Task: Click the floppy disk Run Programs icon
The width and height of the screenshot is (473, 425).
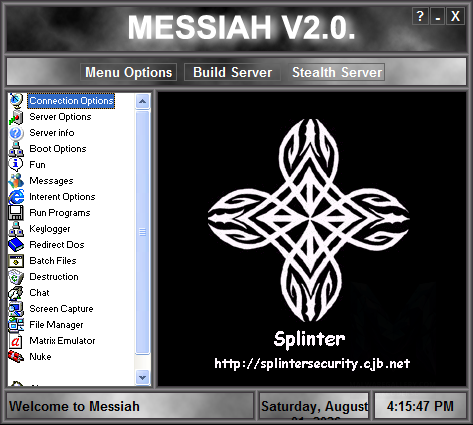Action: (x=16, y=213)
